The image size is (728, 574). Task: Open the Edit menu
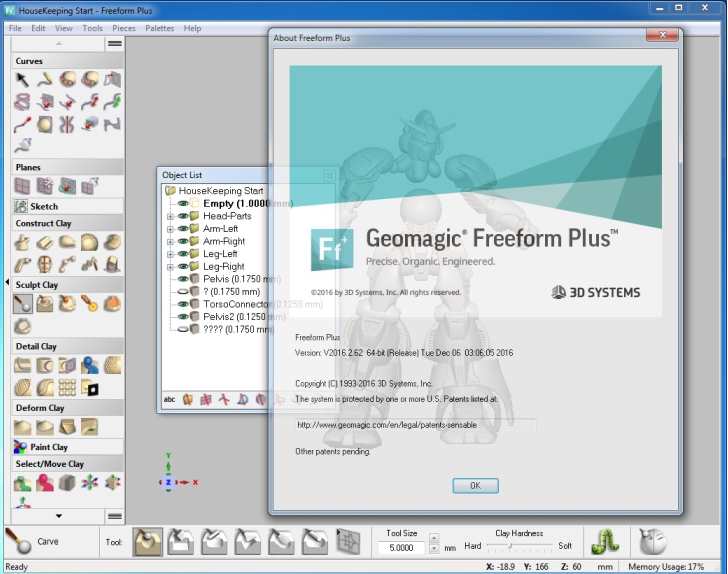[x=39, y=28]
